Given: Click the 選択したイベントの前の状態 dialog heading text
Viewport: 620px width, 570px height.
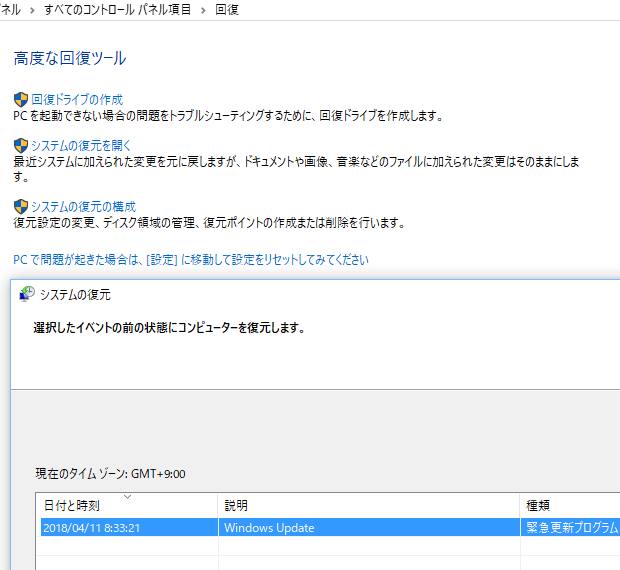Looking at the screenshot, I should coord(169,328).
